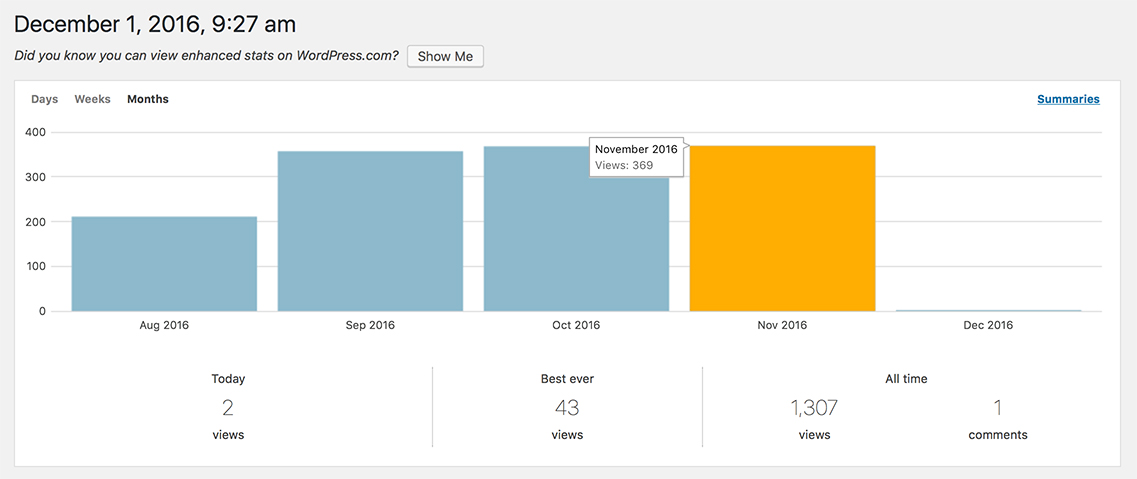This screenshot has width=1137, height=479.
Task: Click the Sep 2016 blue bar
Action: tap(371, 231)
